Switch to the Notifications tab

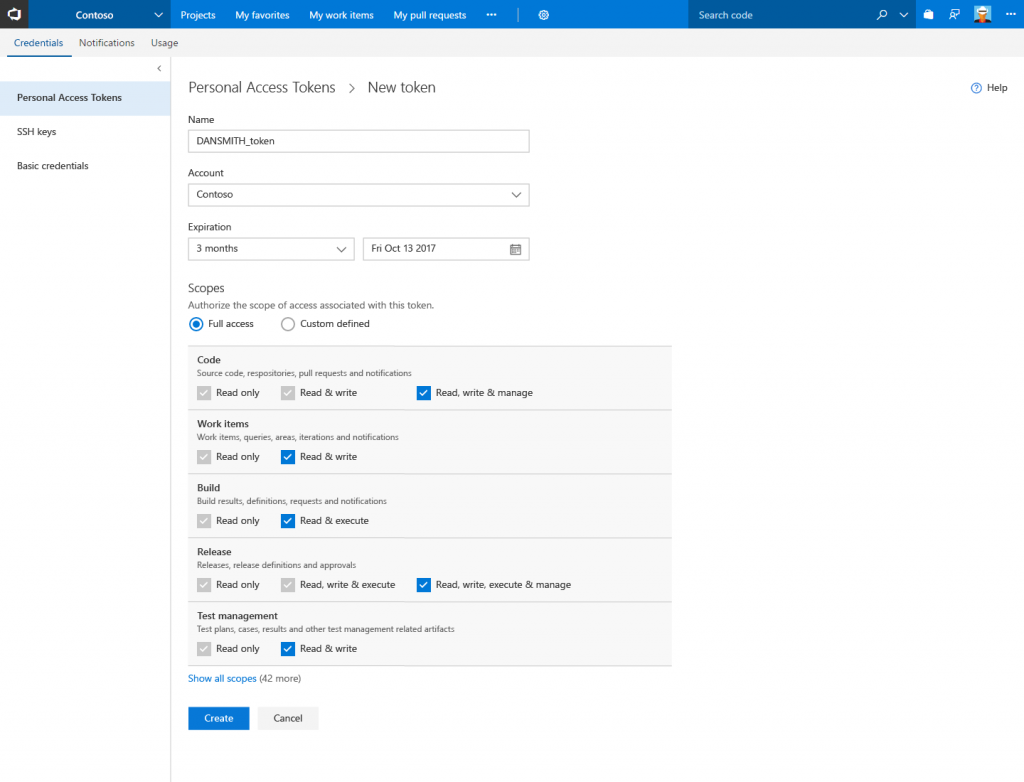pos(106,42)
